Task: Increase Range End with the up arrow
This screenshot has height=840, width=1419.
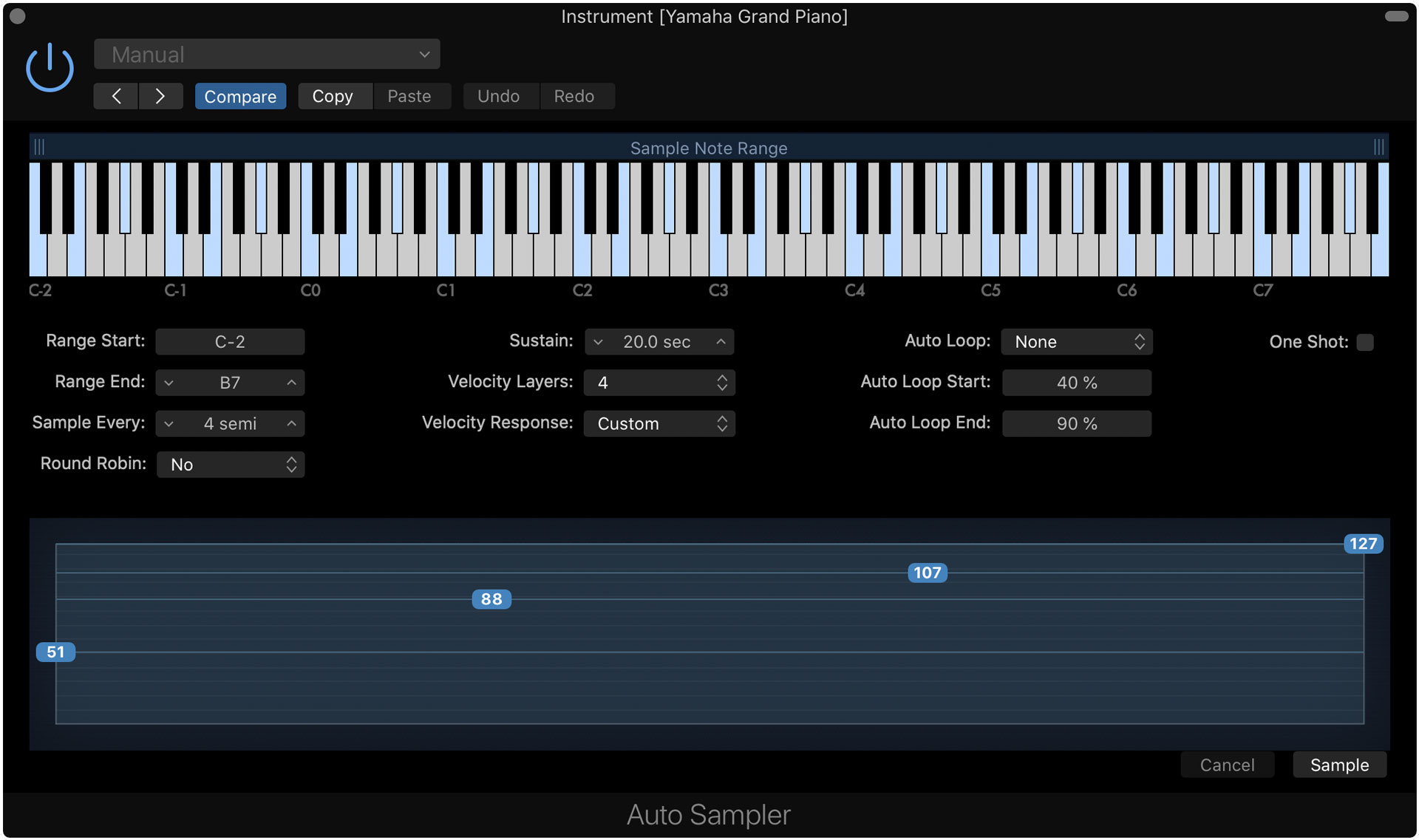Action: pos(292,383)
